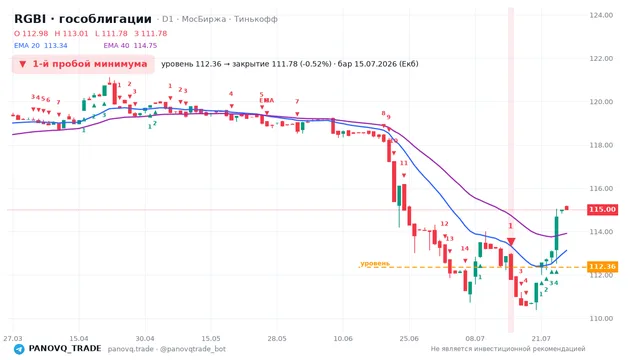Click the '1-й пробой минимума' red badge
640x360 pixels.
click(83, 64)
